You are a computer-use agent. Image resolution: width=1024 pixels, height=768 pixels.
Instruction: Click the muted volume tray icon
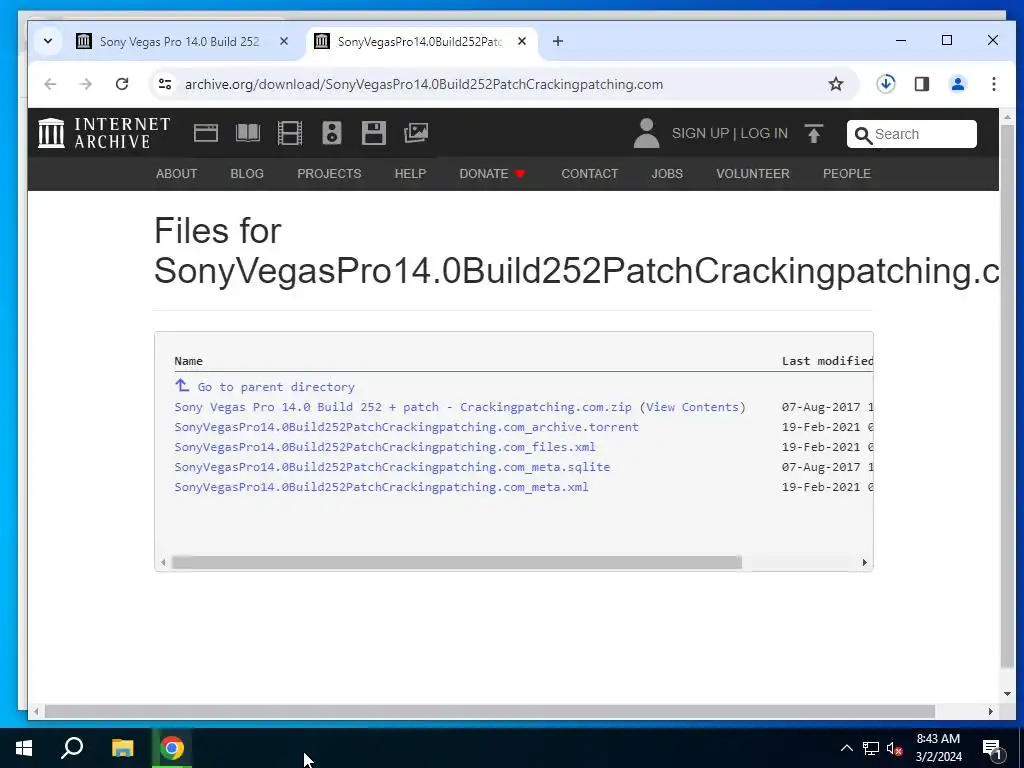pos(895,748)
